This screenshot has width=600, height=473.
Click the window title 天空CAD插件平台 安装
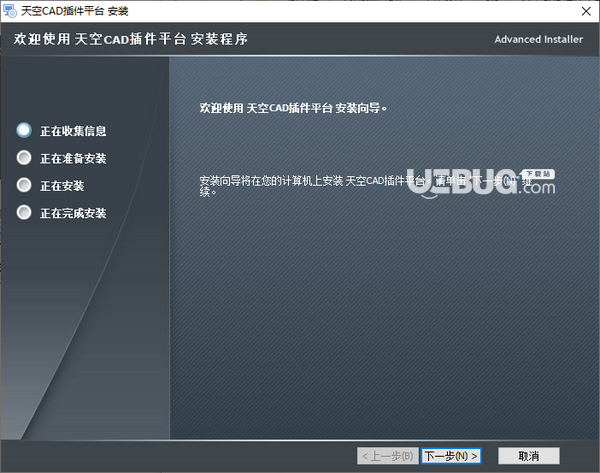pyautogui.click(x=75, y=11)
